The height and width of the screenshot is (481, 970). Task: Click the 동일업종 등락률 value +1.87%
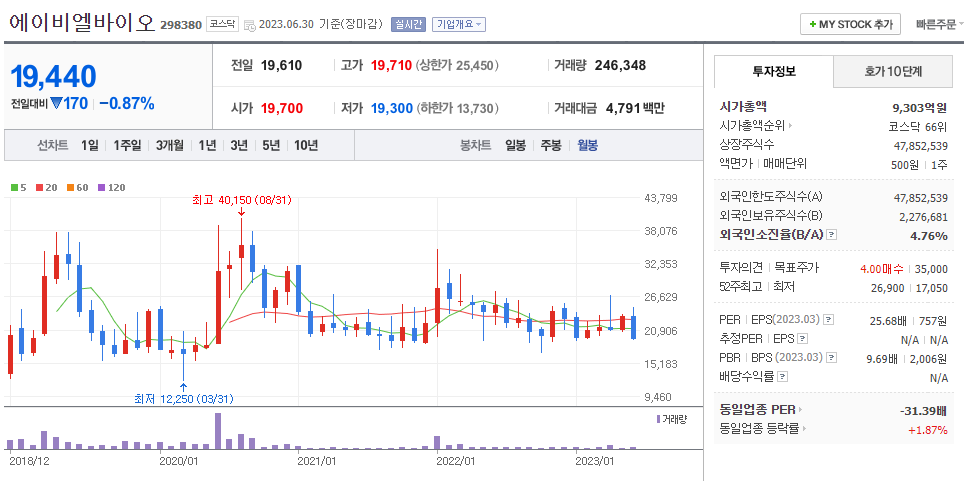(x=927, y=430)
